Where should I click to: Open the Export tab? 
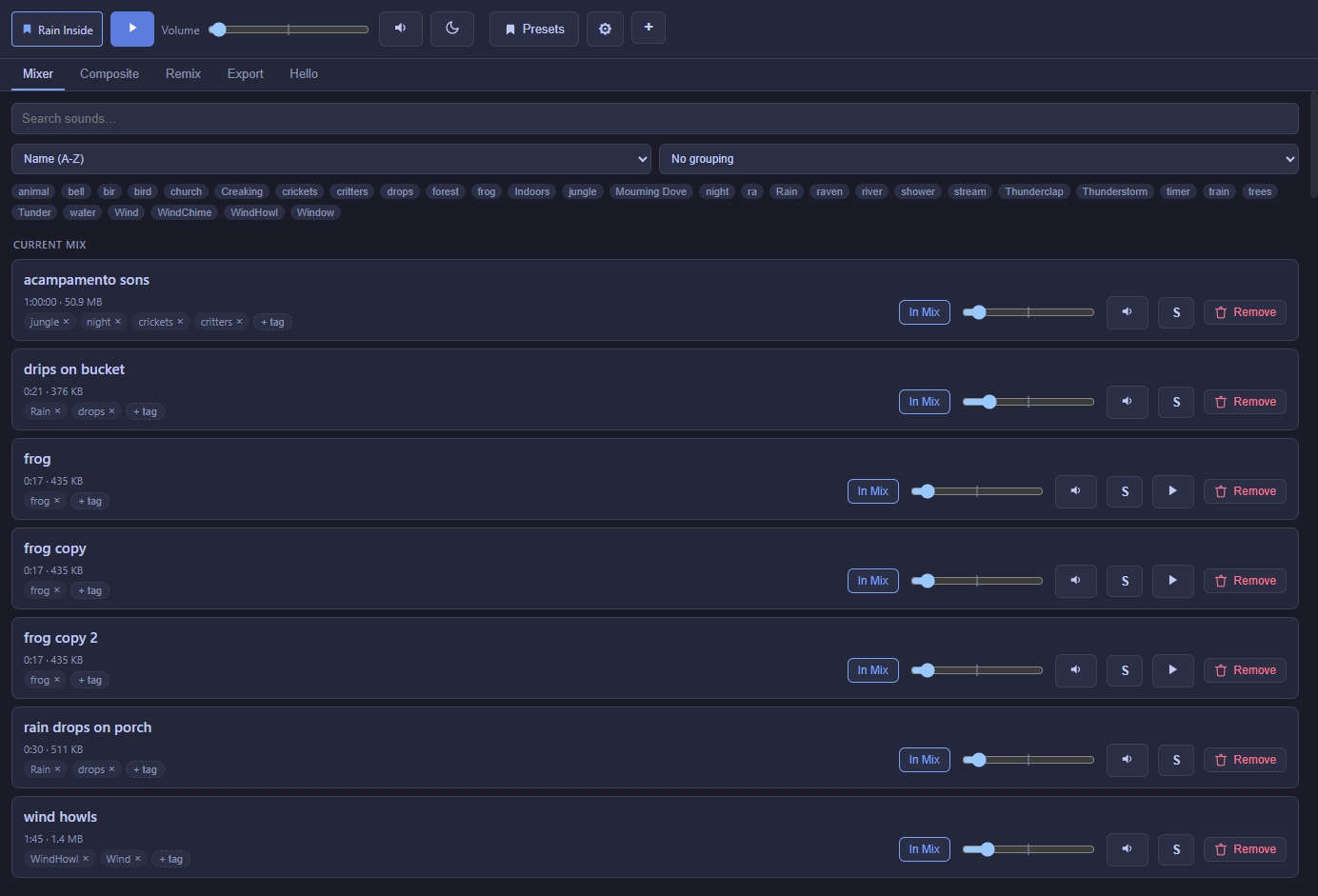click(x=245, y=73)
